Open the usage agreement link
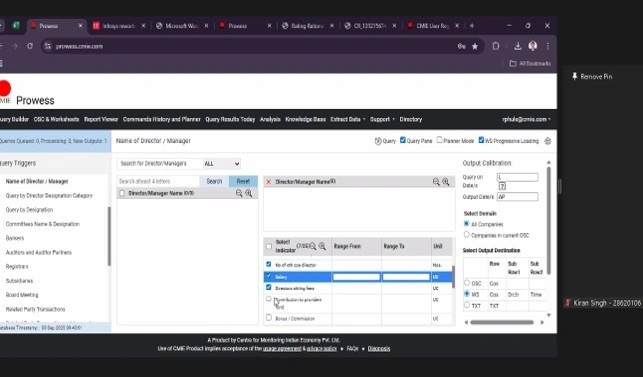 click(282, 349)
